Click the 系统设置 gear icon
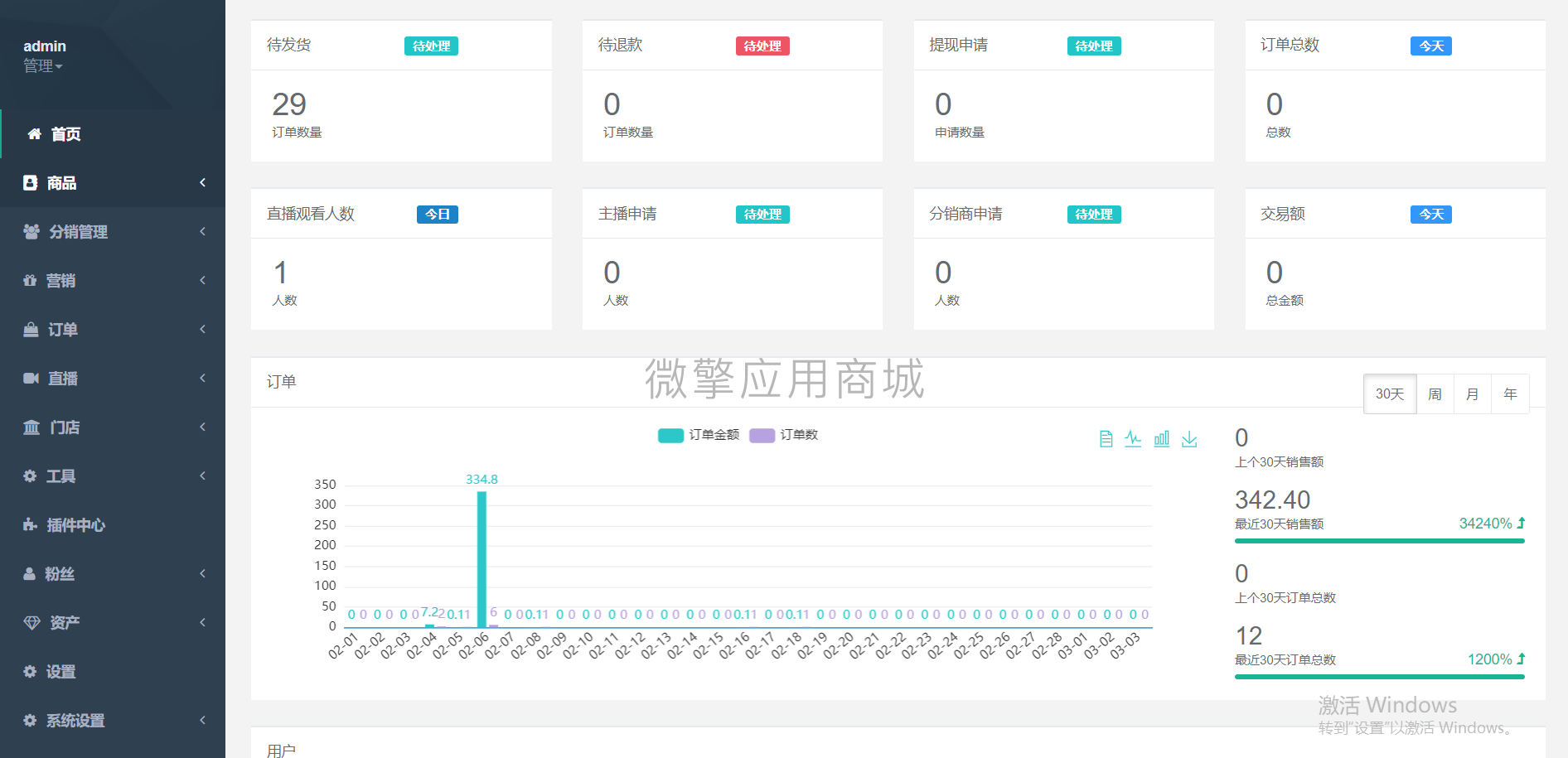The height and width of the screenshot is (758, 1568). click(30, 721)
